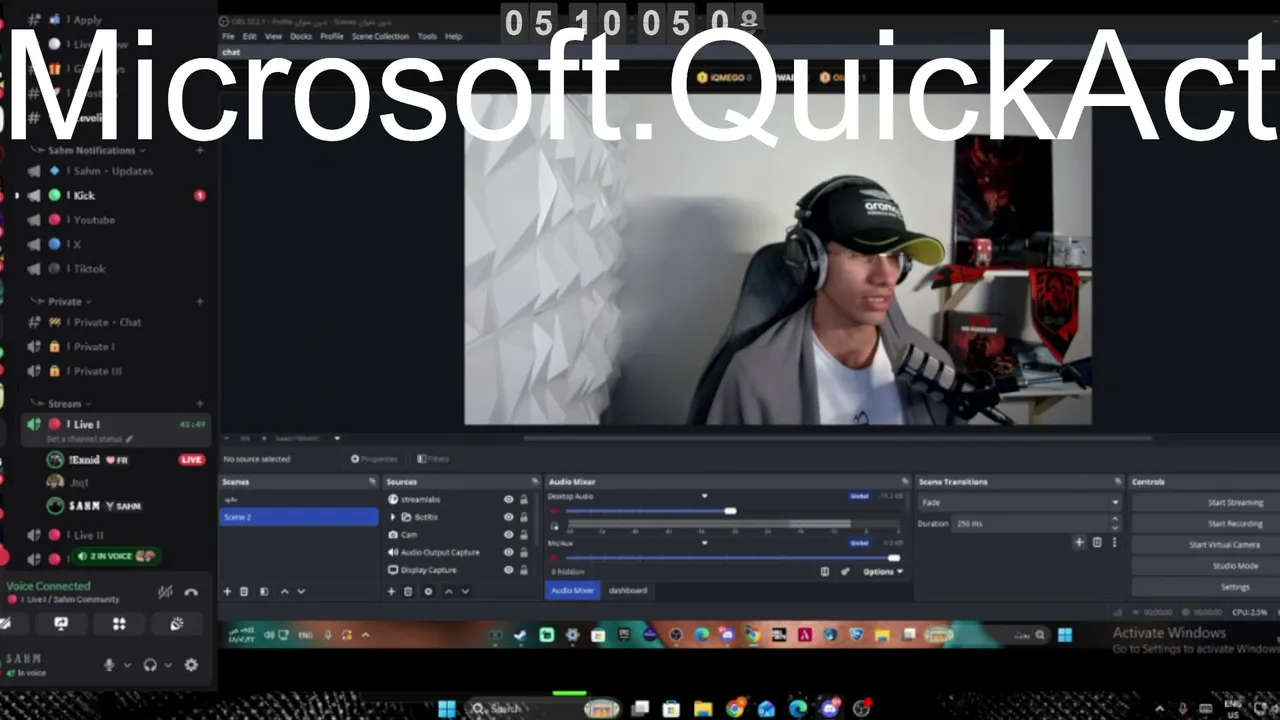Screen dimensions: 1280x720
Task: Open Discord user settings gear
Action: pos(191,665)
